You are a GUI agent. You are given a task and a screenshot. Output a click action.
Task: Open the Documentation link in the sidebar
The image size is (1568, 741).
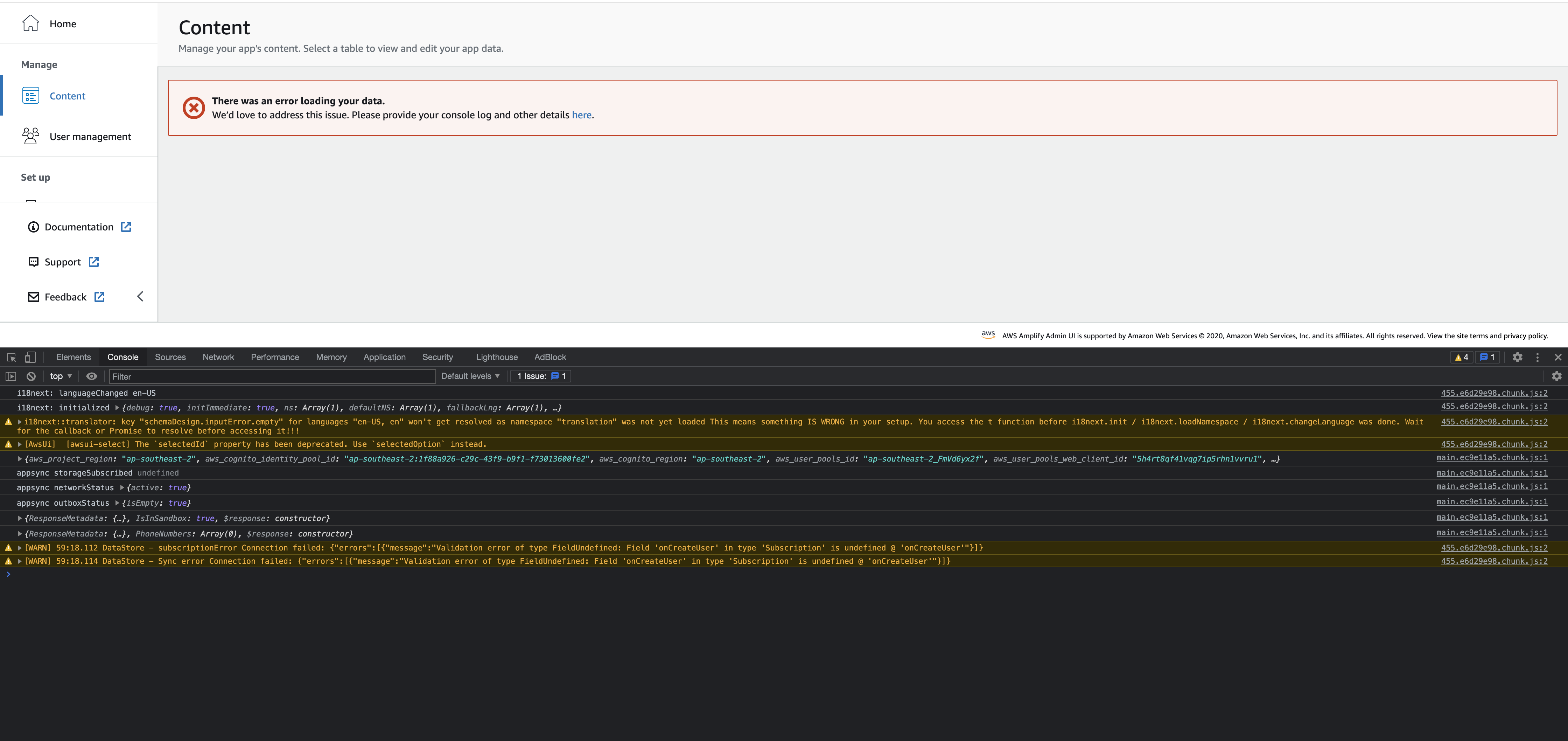pyautogui.click(x=78, y=227)
